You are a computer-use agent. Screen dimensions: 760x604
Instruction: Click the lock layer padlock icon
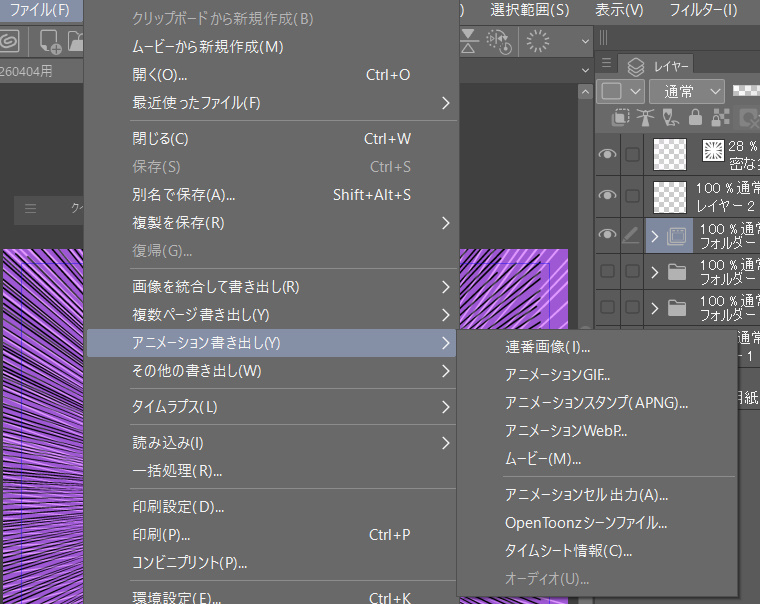694,118
